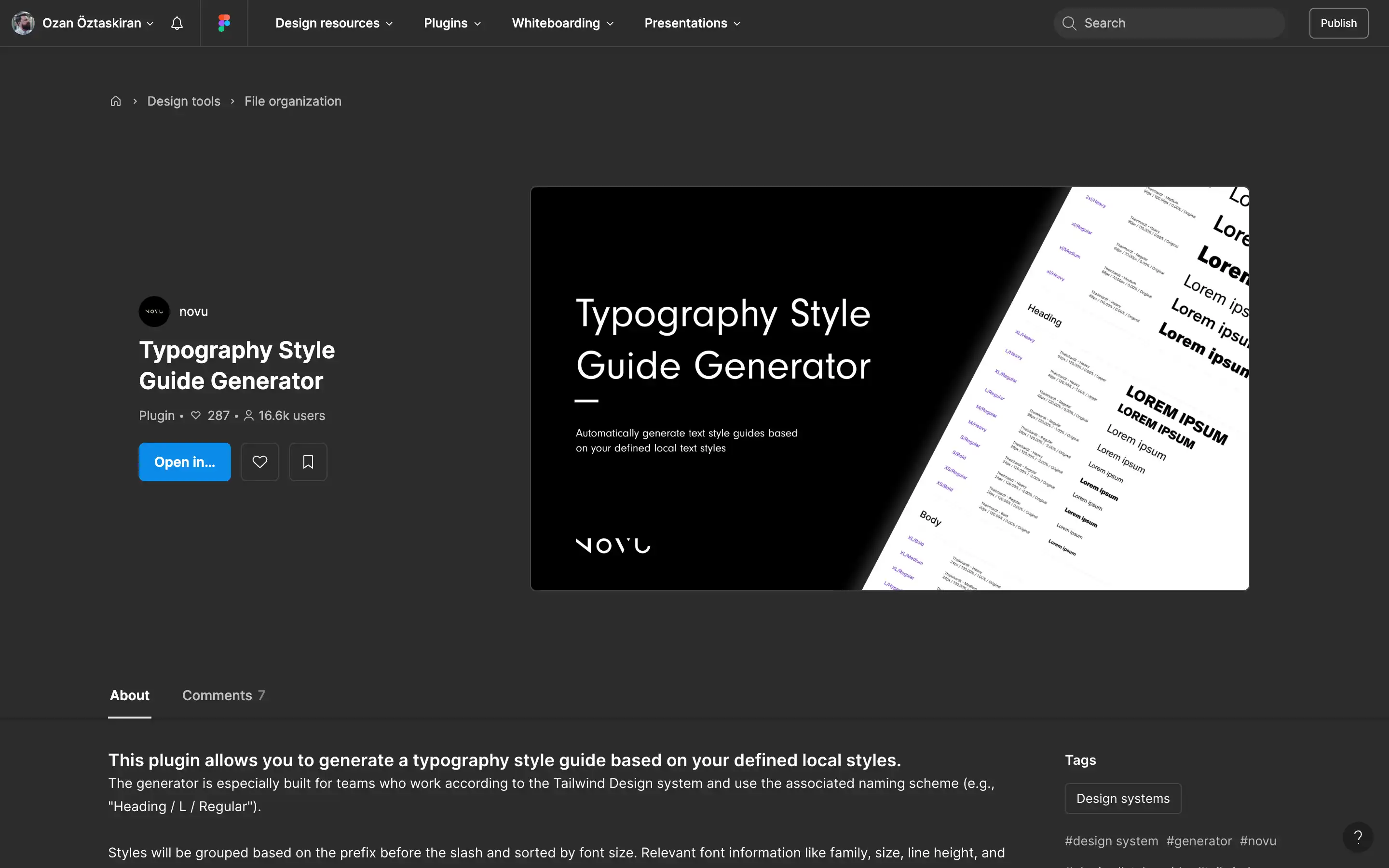Expand the Whiteboarding menu
The height and width of the screenshot is (868, 1389).
tap(562, 23)
